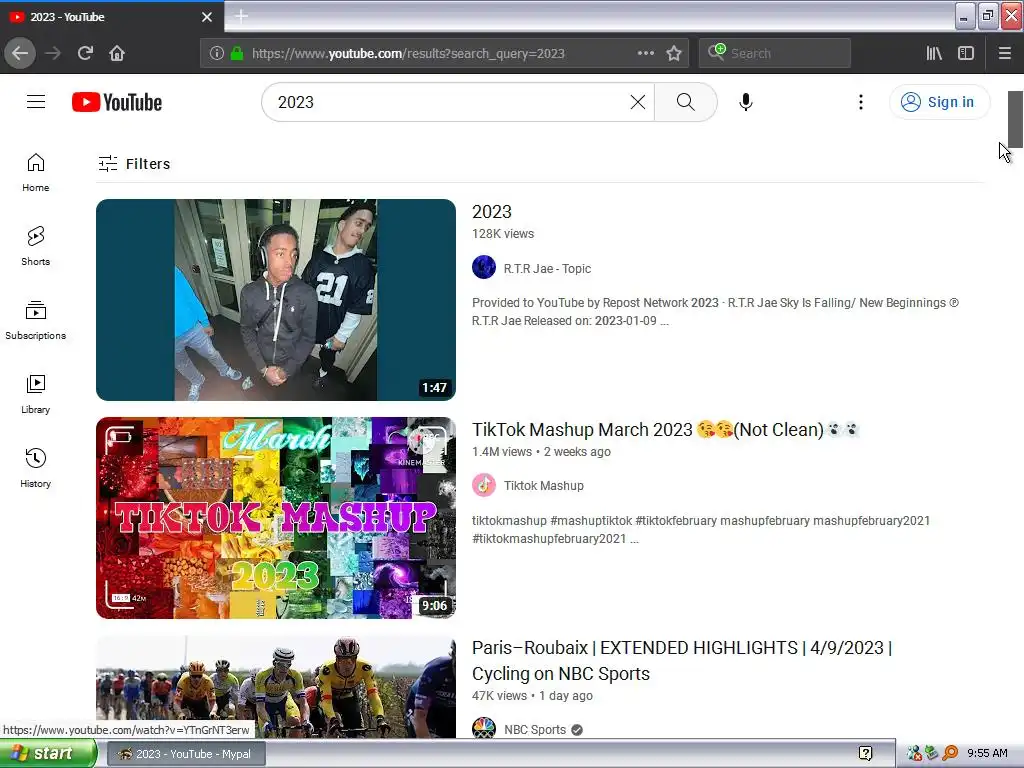1024x768 pixels.
Task: Open the browser Library bookshelf icon
Action: [934, 53]
